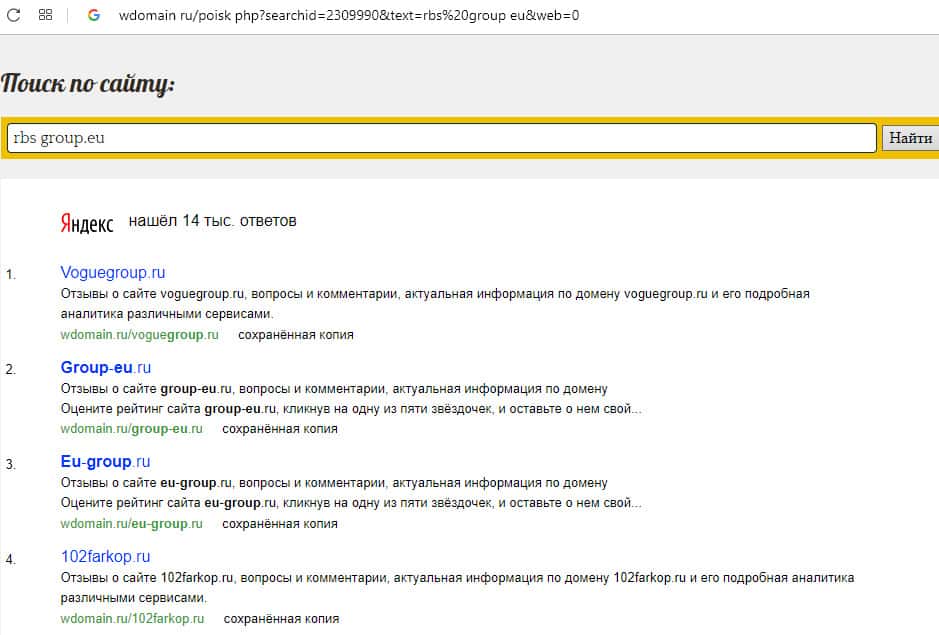939x635 pixels.
Task: Open сохранённая копия for Voguegroup.ru result
Action: coord(296,335)
